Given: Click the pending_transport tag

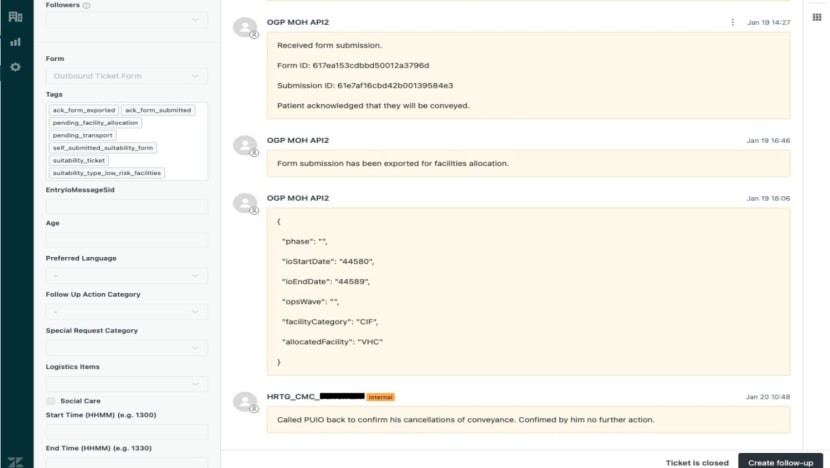Looking at the screenshot, I should (83, 135).
